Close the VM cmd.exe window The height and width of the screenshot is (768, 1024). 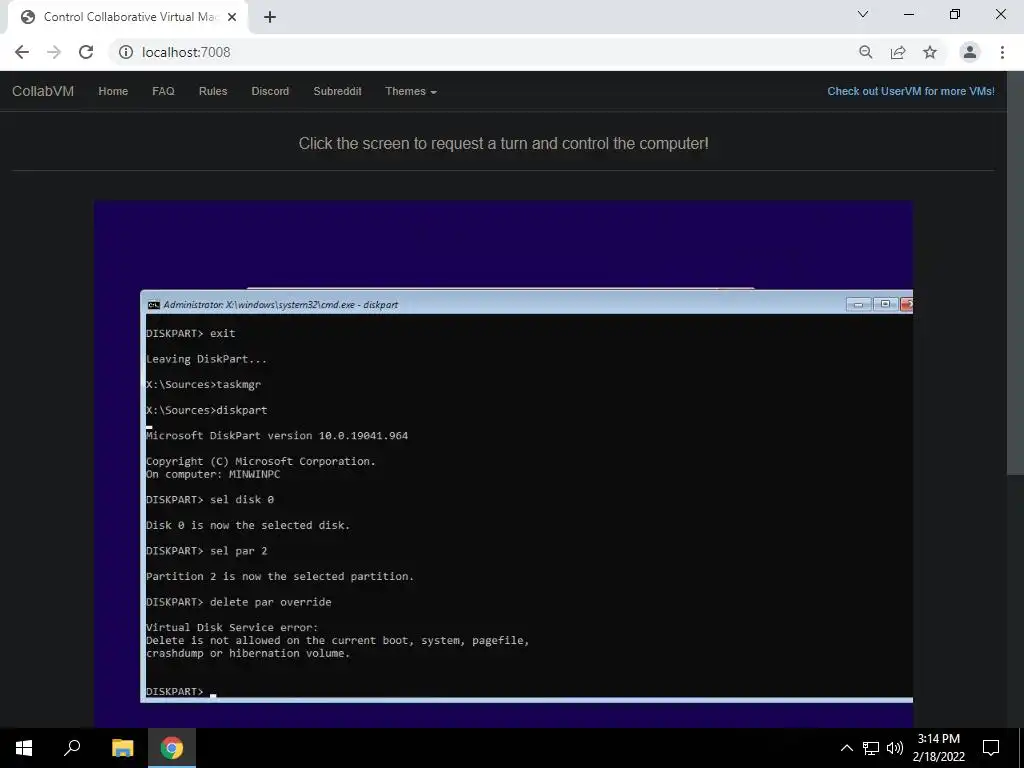[906, 304]
